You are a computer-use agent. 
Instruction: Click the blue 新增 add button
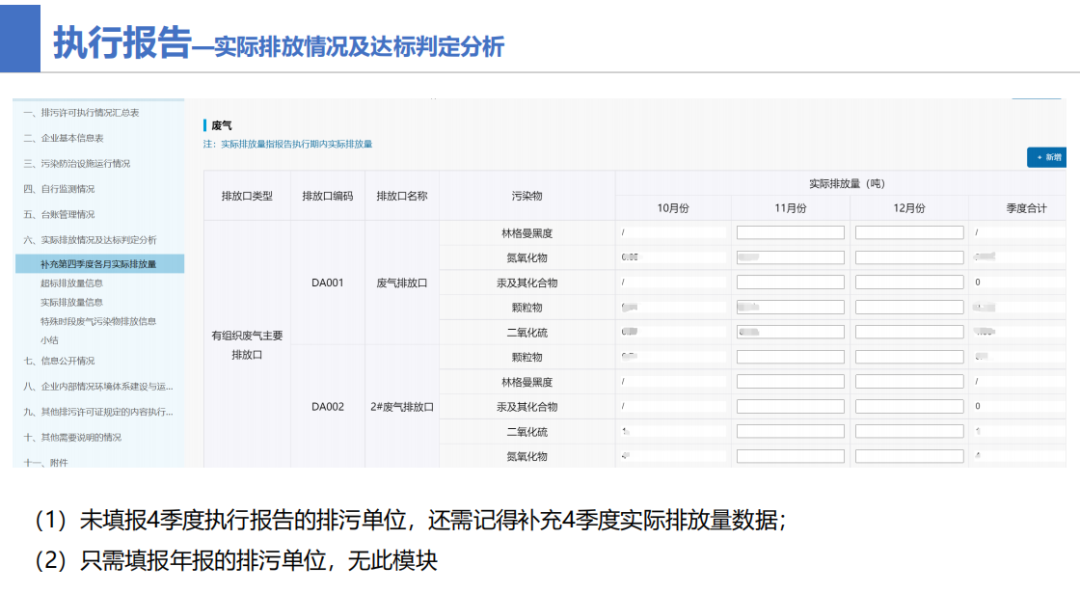(1046, 157)
